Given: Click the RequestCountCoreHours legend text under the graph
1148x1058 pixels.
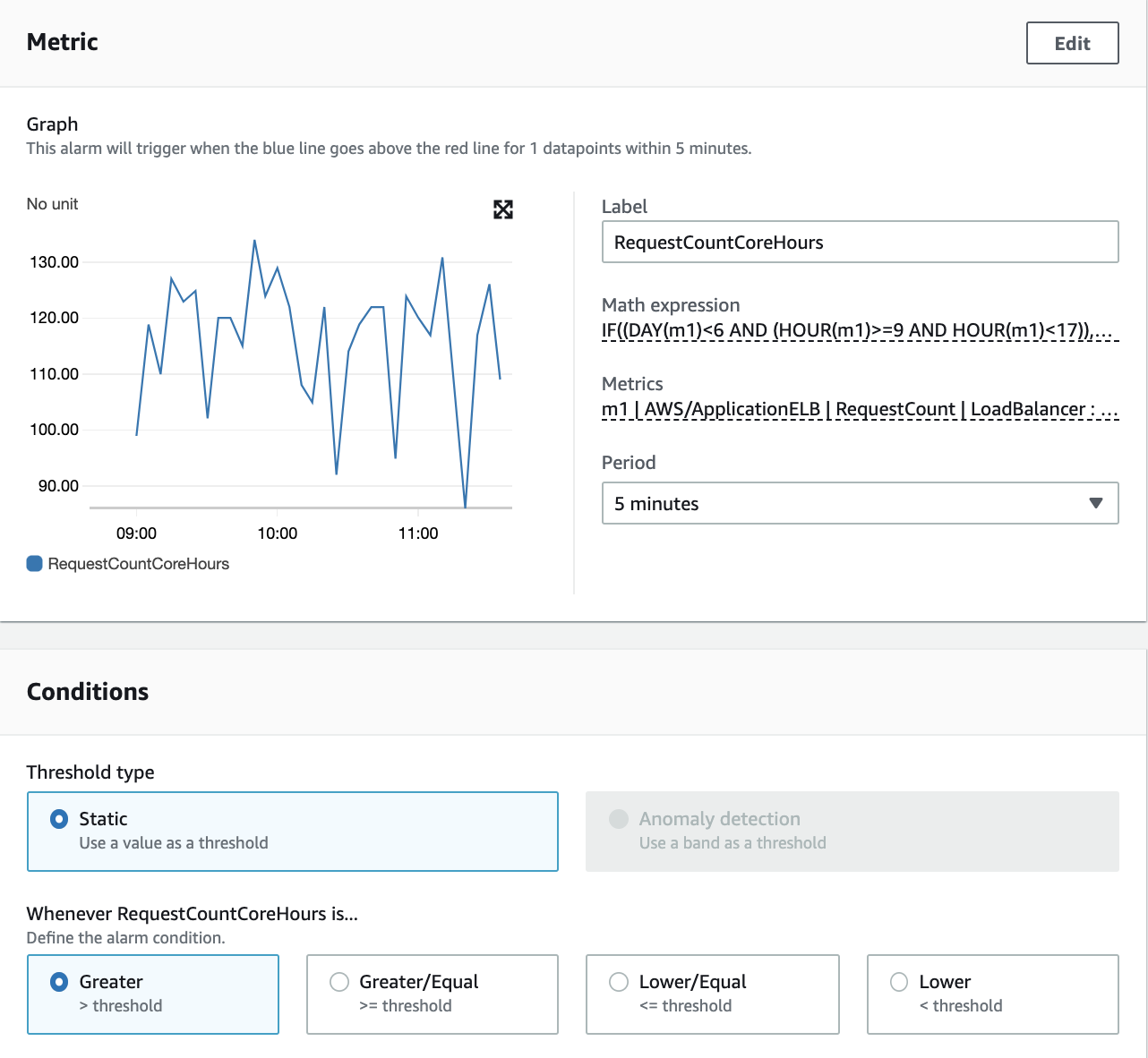Looking at the screenshot, I should tap(139, 563).
